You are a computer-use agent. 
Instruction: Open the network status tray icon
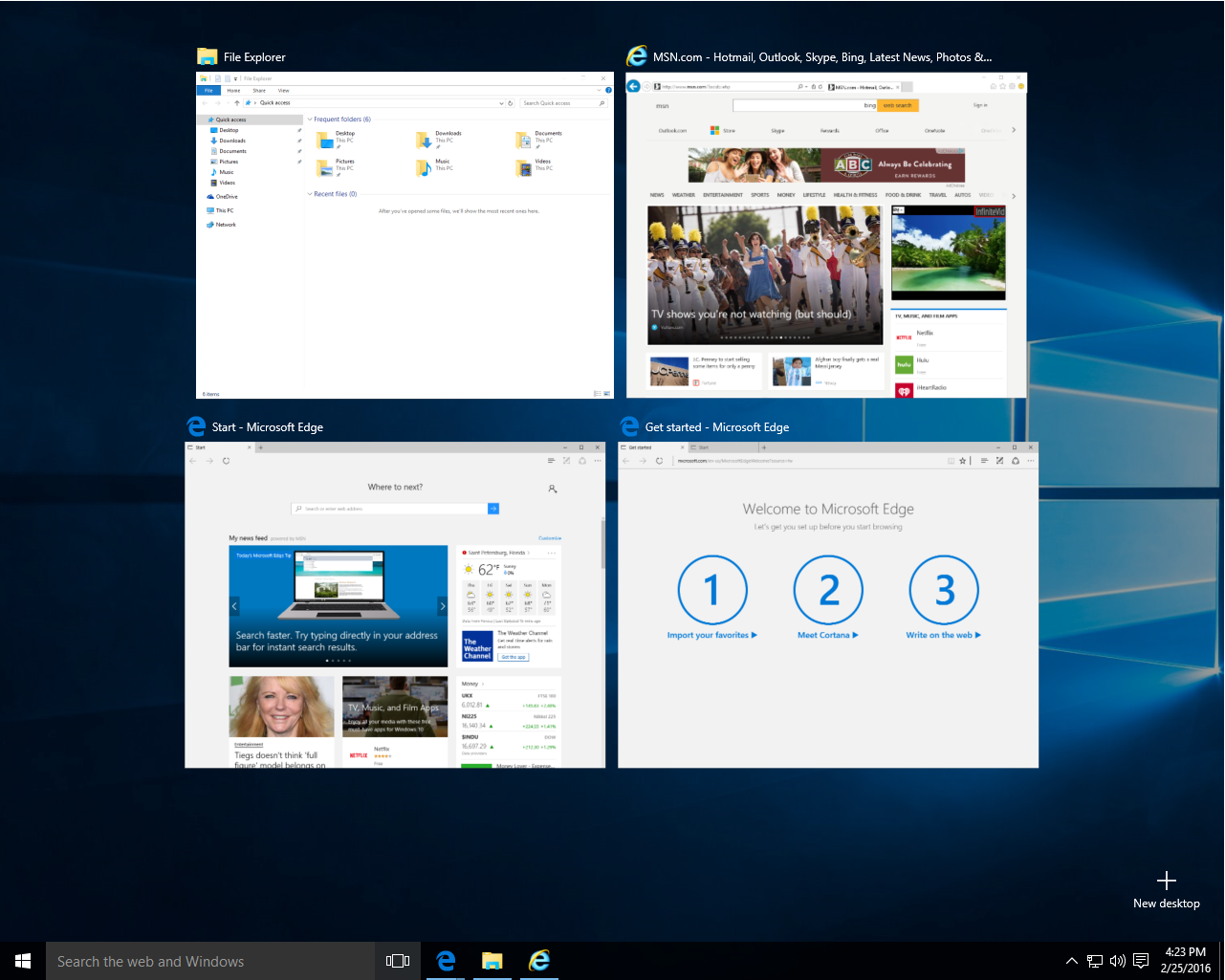(x=1095, y=961)
